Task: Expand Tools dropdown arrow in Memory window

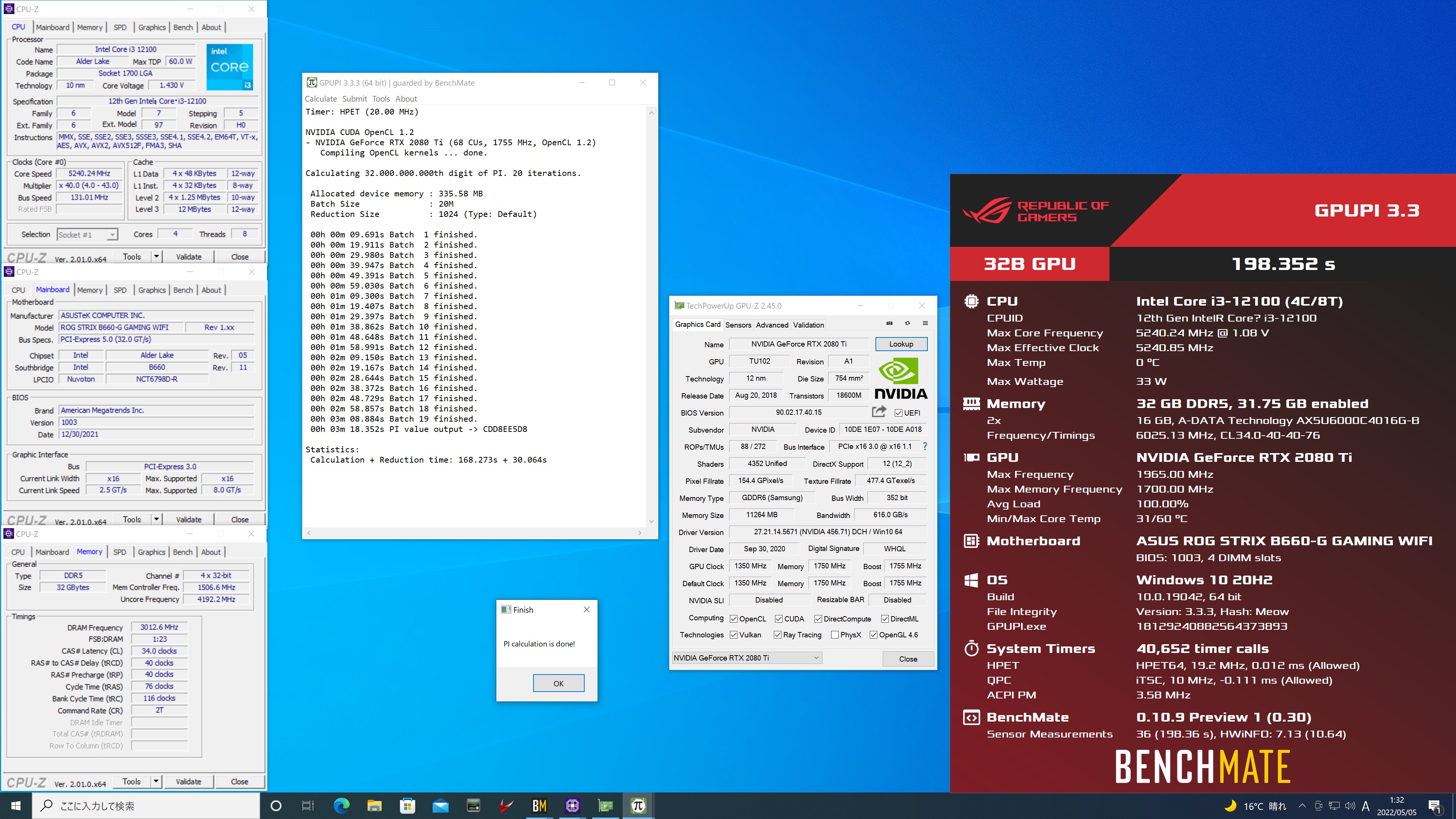Action: [157, 781]
